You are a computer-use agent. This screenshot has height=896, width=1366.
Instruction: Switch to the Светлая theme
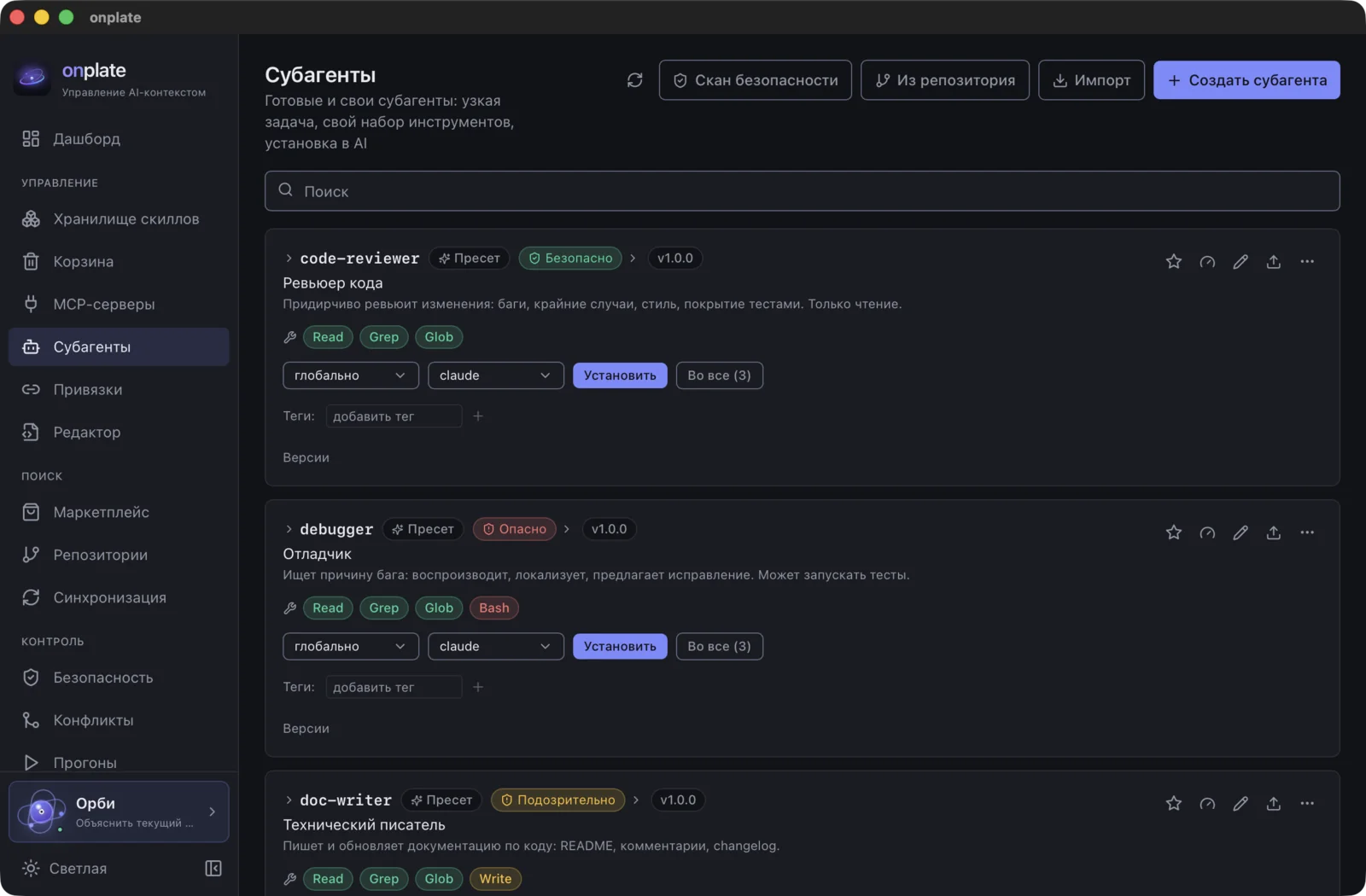pos(65,869)
